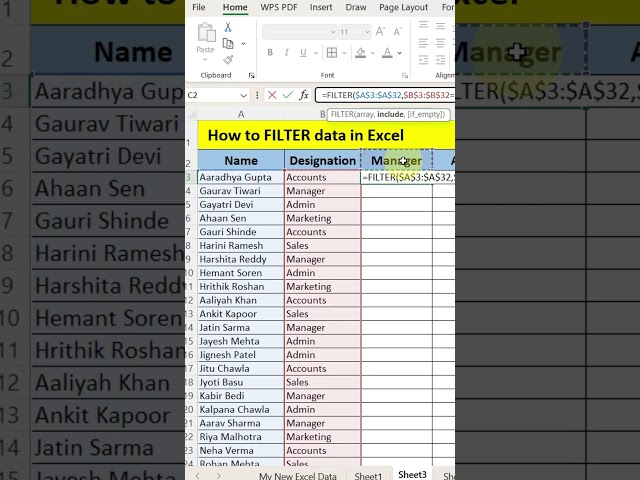Click the Decrease Font Size icon
Screen dimensions: 640x480
[398, 31]
